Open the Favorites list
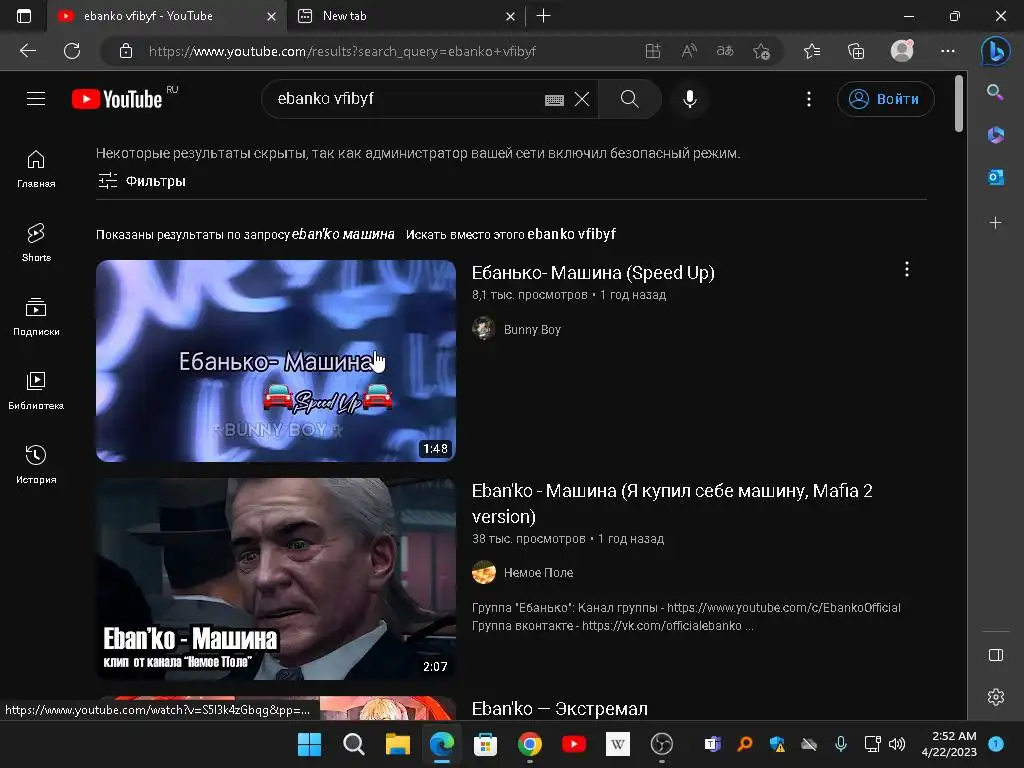The width and height of the screenshot is (1024, 768). [812, 51]
